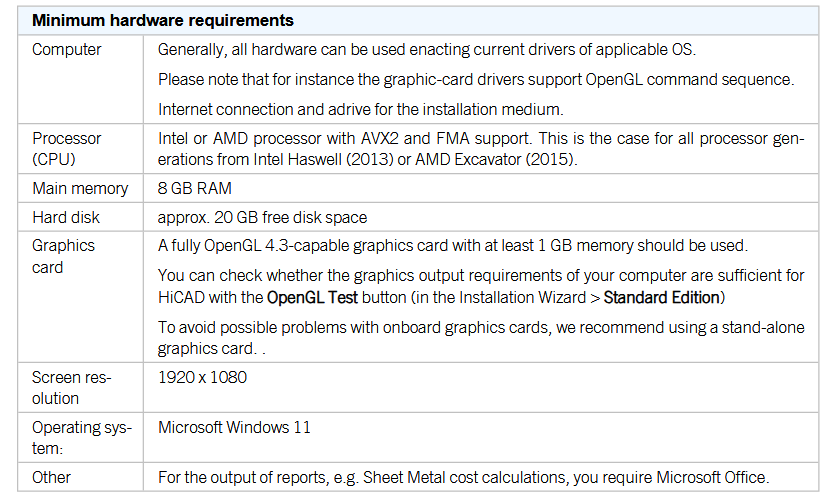831x499 pixels.
Task: Click 'approx. 20 GB free disk space'
Action: 262,217
